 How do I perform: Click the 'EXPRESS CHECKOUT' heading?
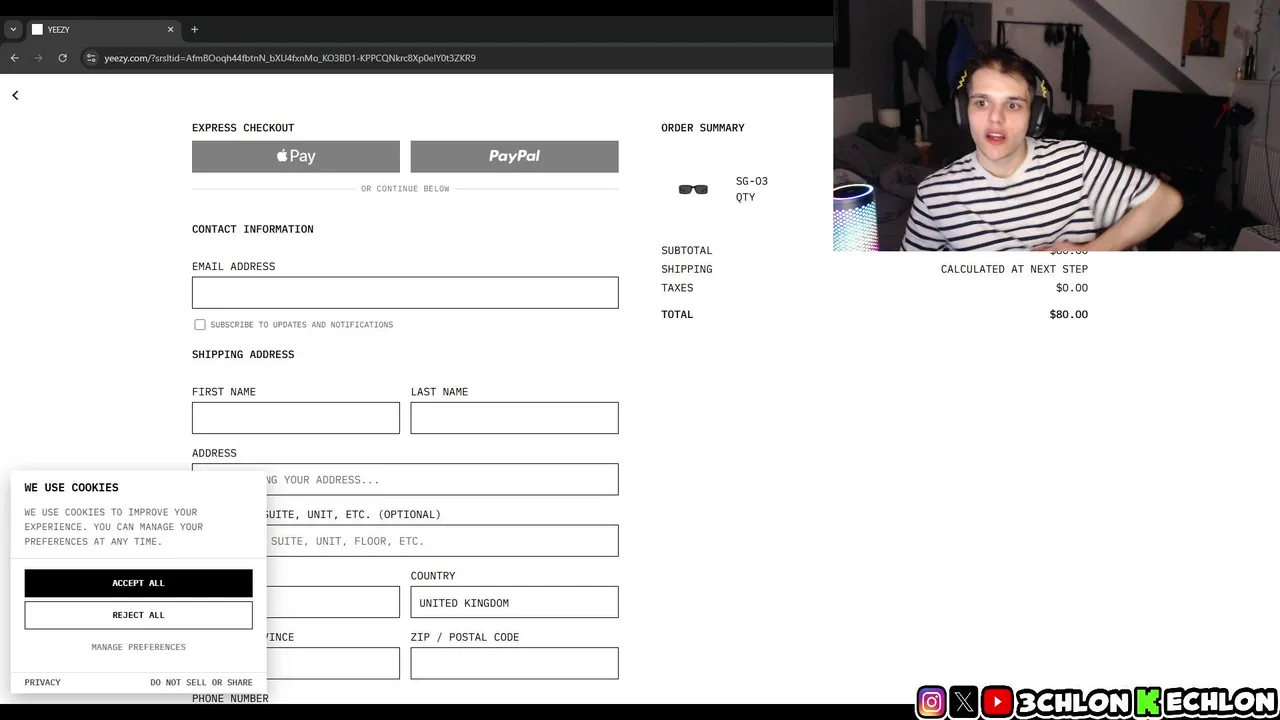coord(243,128)
